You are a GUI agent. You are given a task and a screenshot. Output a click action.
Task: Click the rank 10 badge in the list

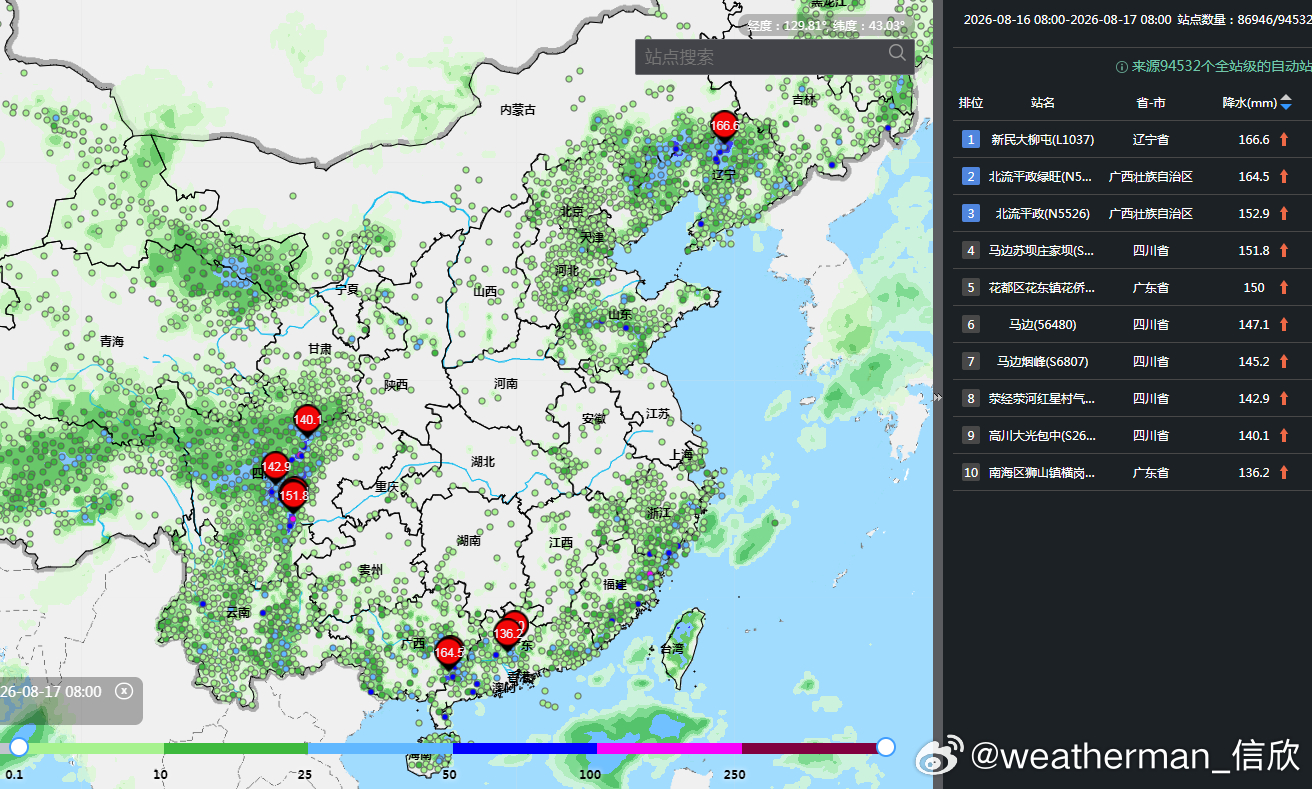point(971,473)
